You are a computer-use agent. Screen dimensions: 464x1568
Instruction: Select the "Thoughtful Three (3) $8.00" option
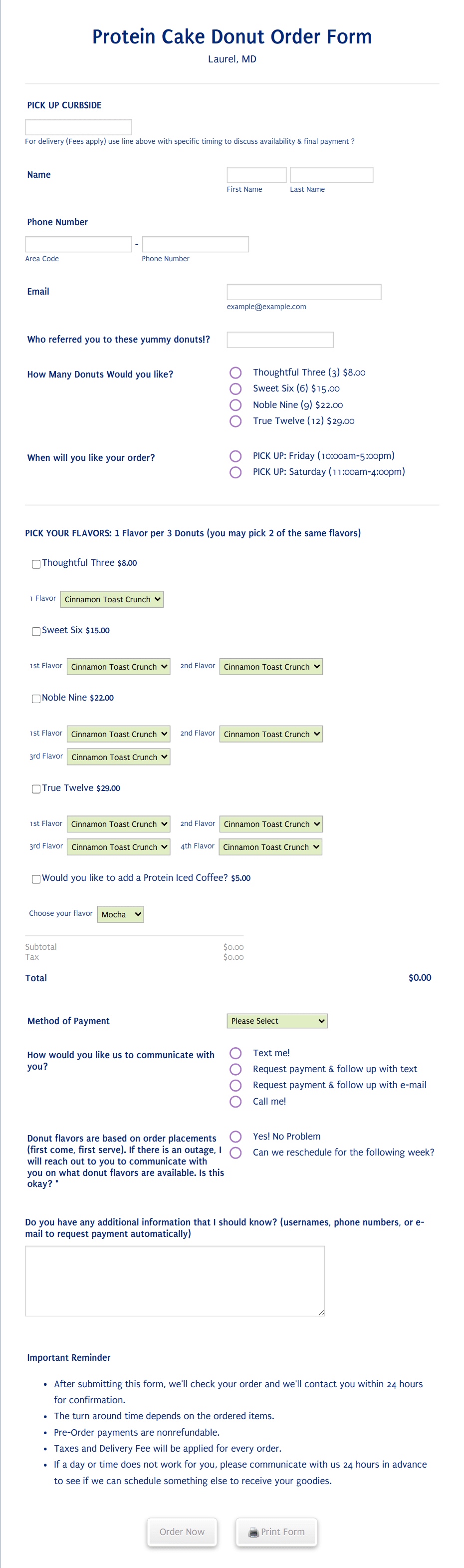[x=236, y=372]
